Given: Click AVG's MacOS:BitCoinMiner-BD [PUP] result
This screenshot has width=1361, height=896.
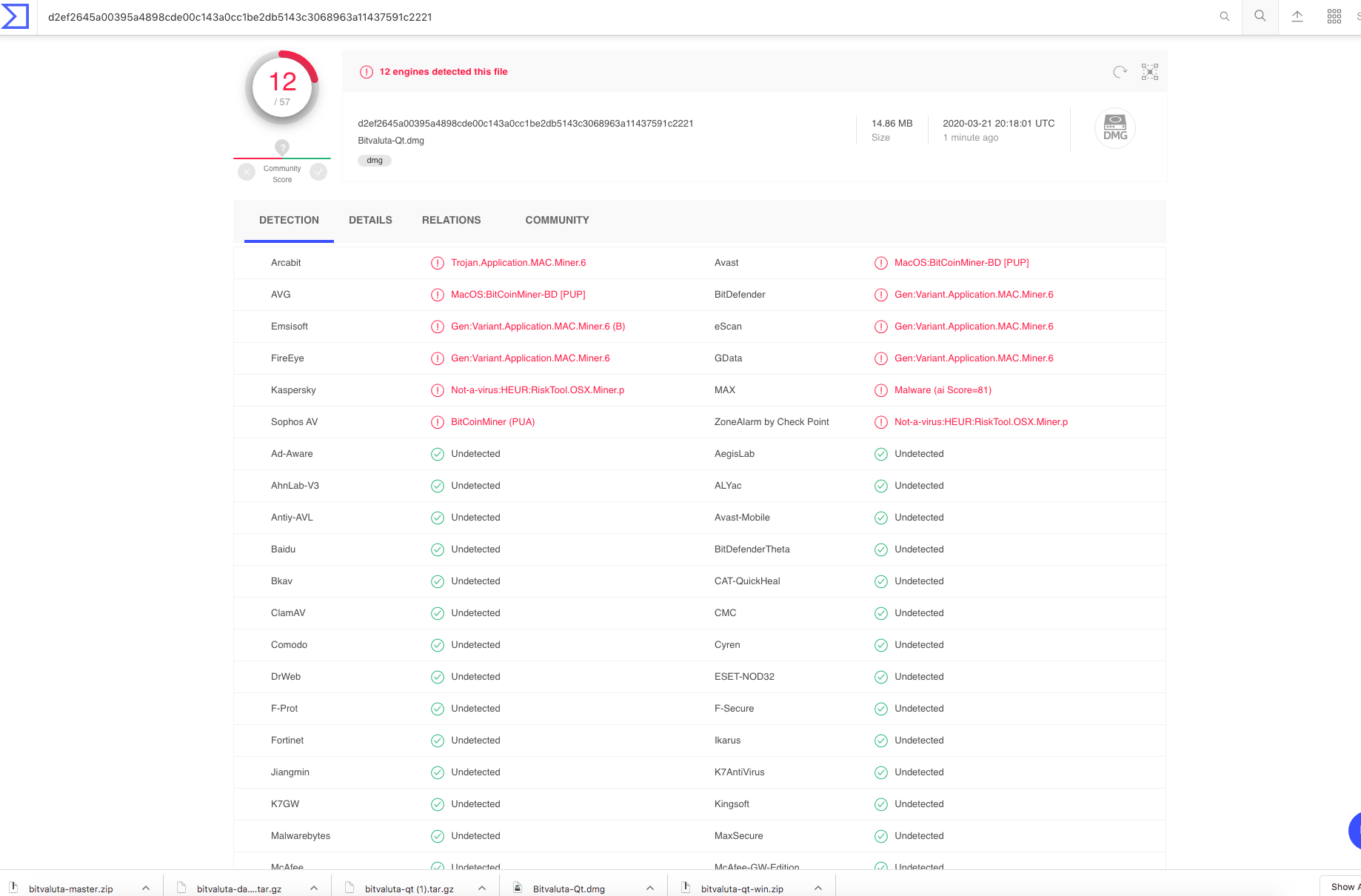Looking at the screenshot, I should (518, 295).
